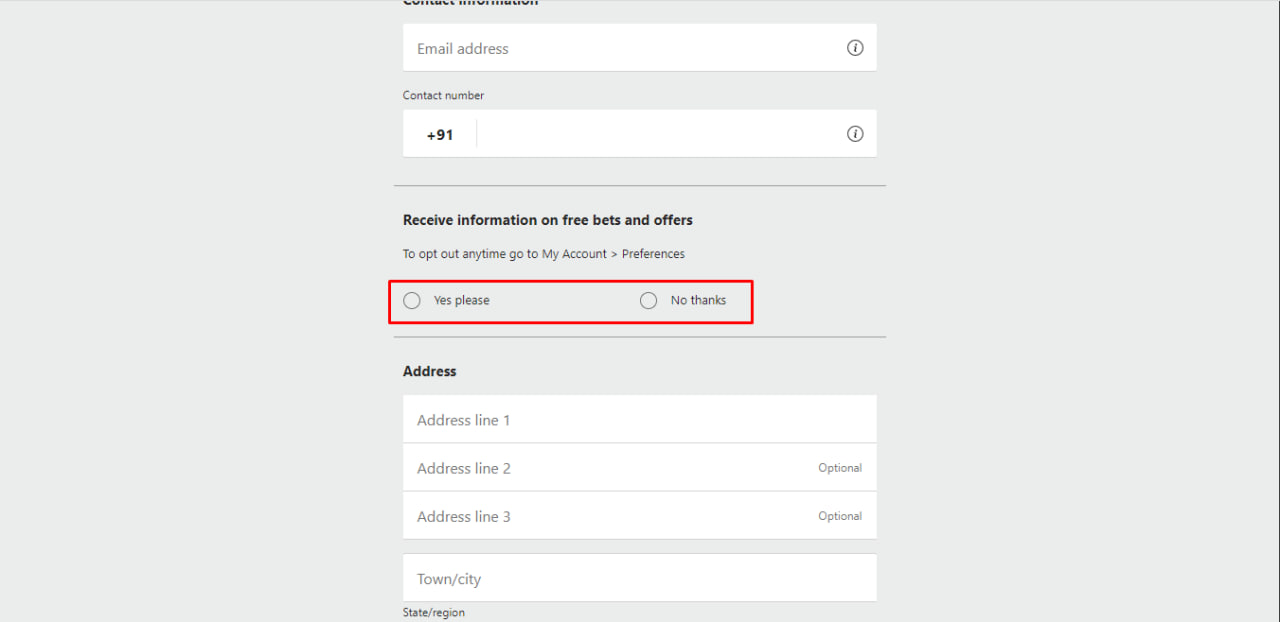
Task: Choose the "No thanks" radio button
Action: point(649,301)
